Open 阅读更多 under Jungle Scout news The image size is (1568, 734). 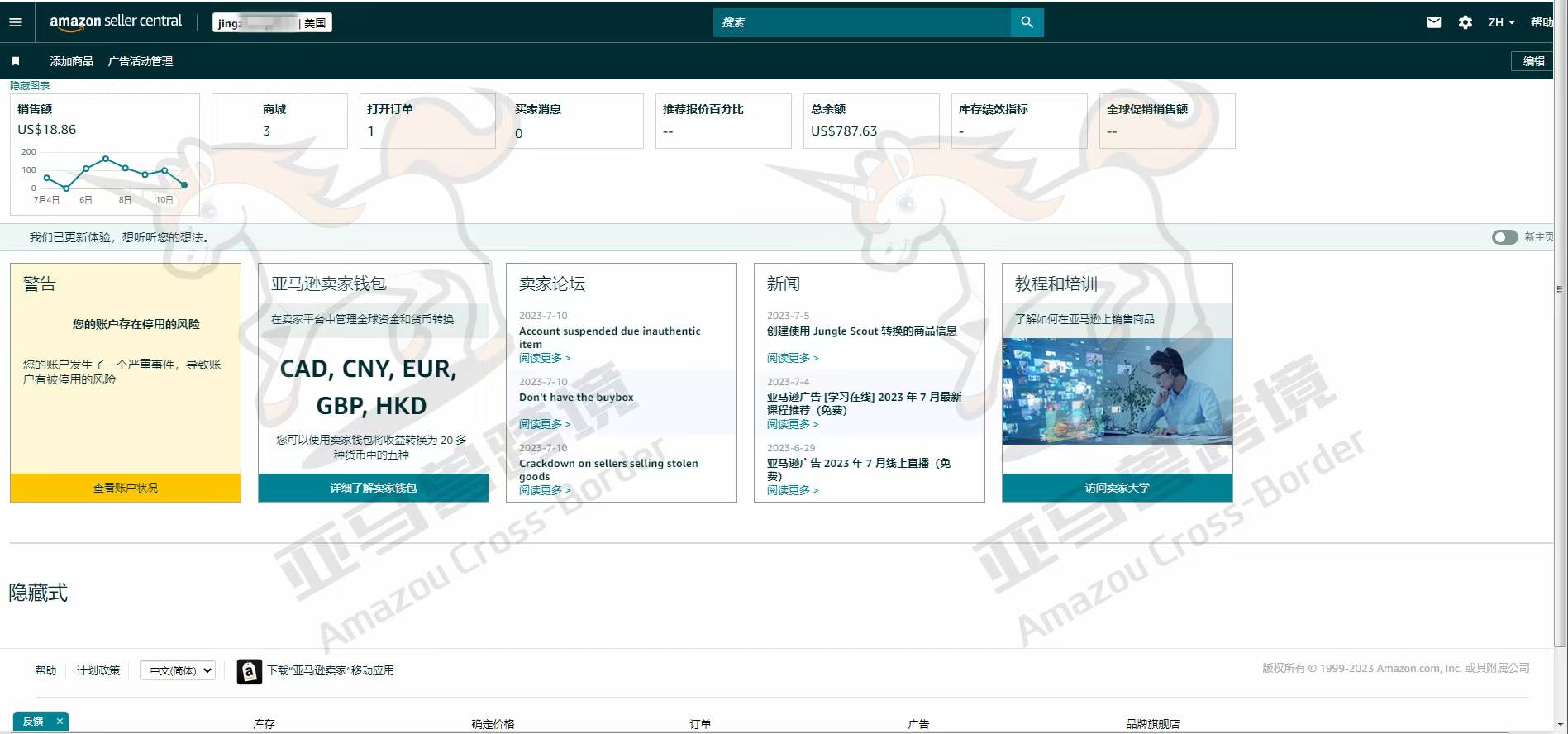pyautogui.click(x=793, y=358)
